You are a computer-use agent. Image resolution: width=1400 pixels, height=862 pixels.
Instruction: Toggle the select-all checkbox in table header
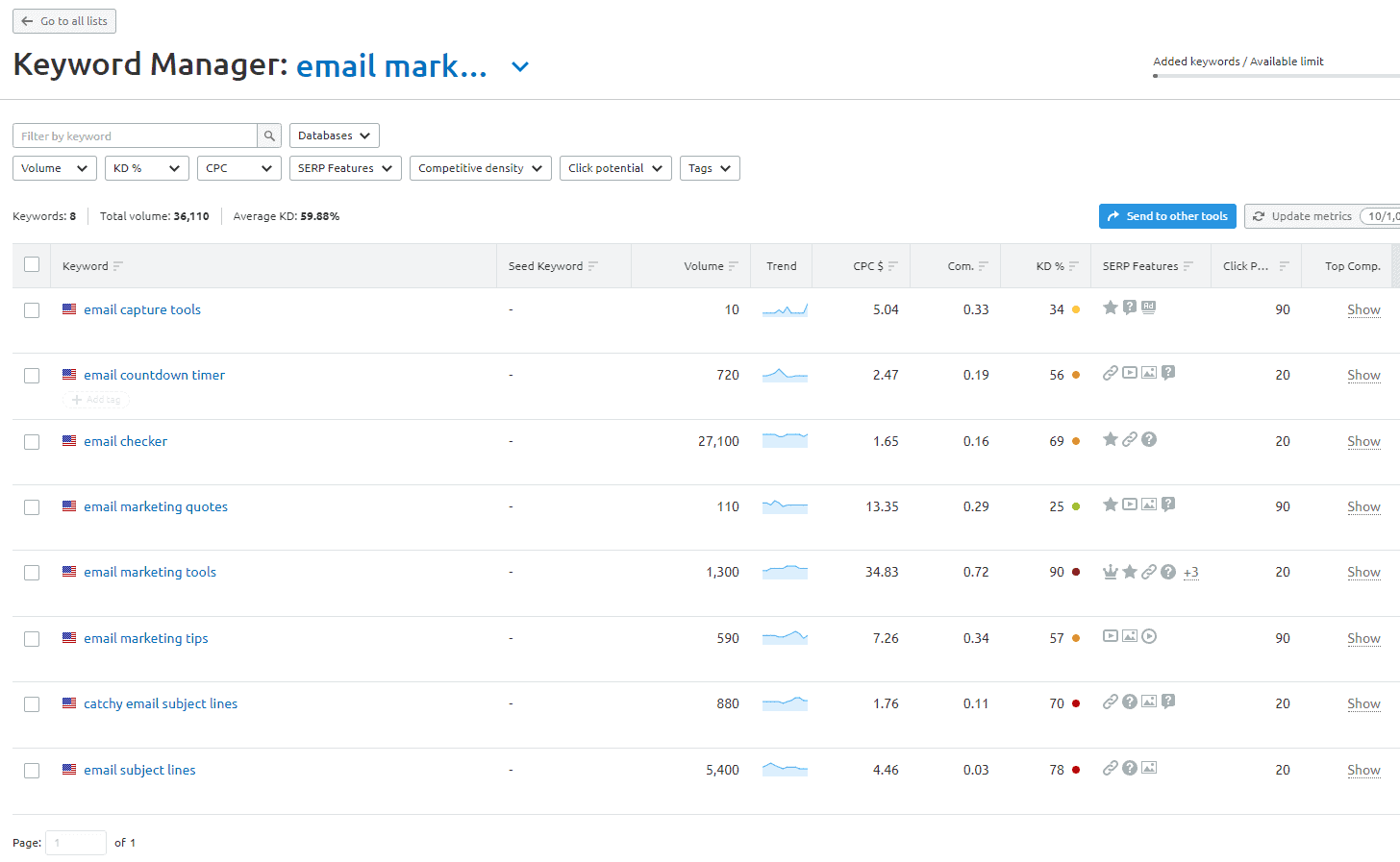click(32, 264)
